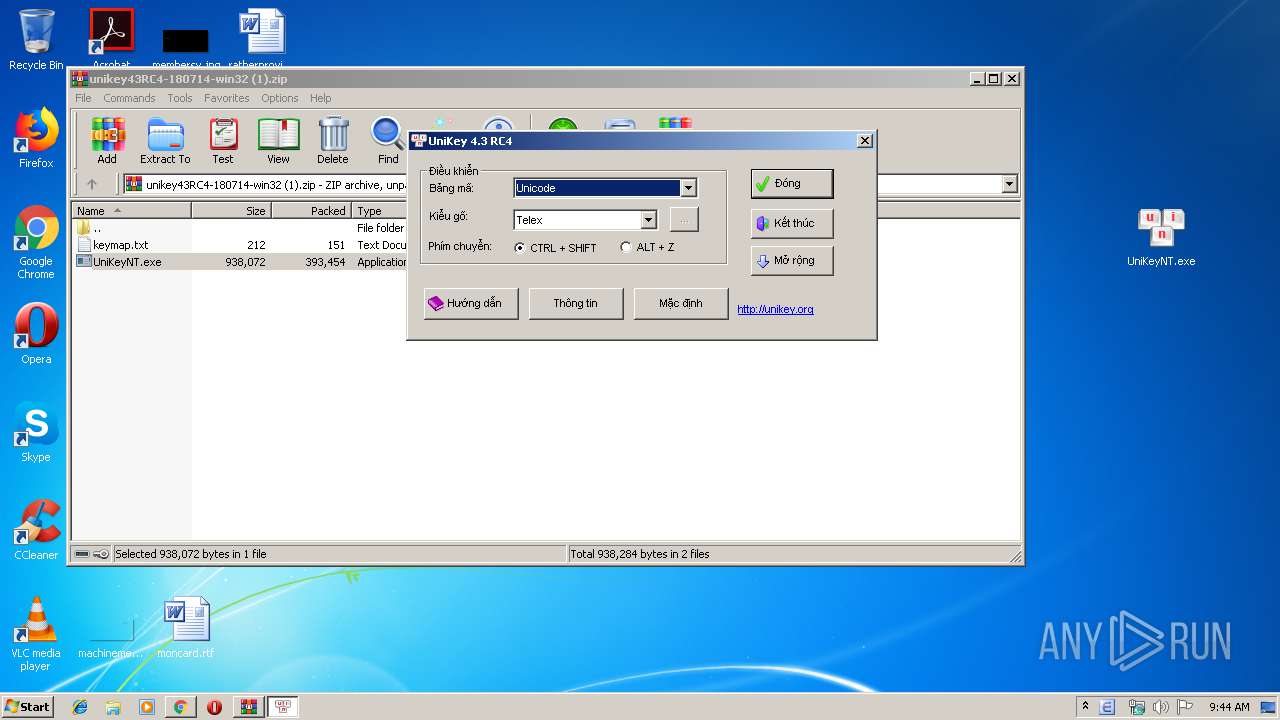Viewport: 1280px width, 720px height.
Task: Click the Mặc định button
Action: point(681,304)
